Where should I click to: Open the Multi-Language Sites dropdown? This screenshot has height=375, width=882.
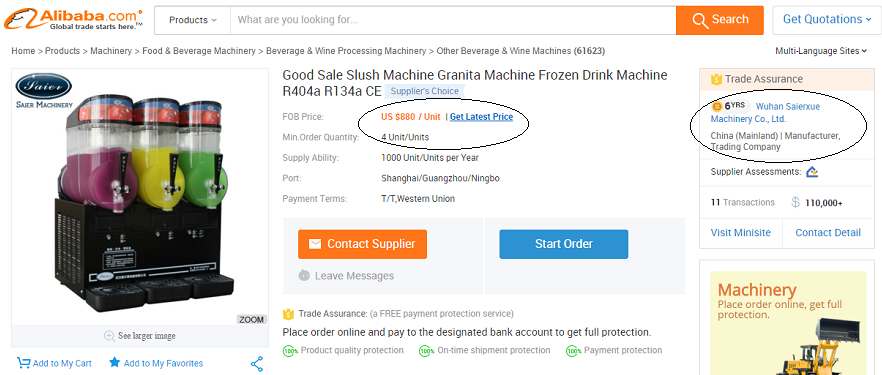(821, 51)
